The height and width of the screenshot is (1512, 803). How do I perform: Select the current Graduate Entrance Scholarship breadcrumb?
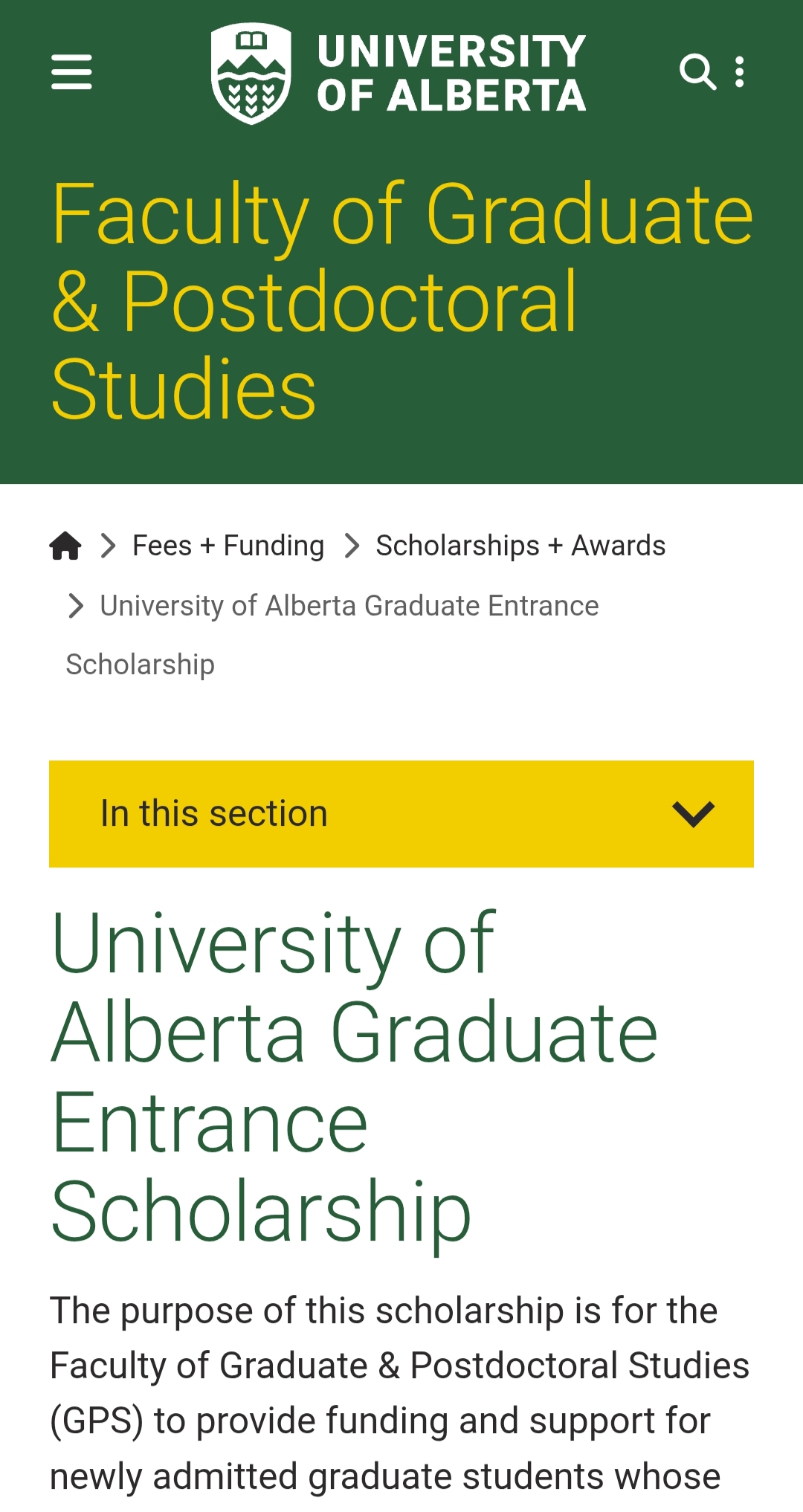point(349,606)
